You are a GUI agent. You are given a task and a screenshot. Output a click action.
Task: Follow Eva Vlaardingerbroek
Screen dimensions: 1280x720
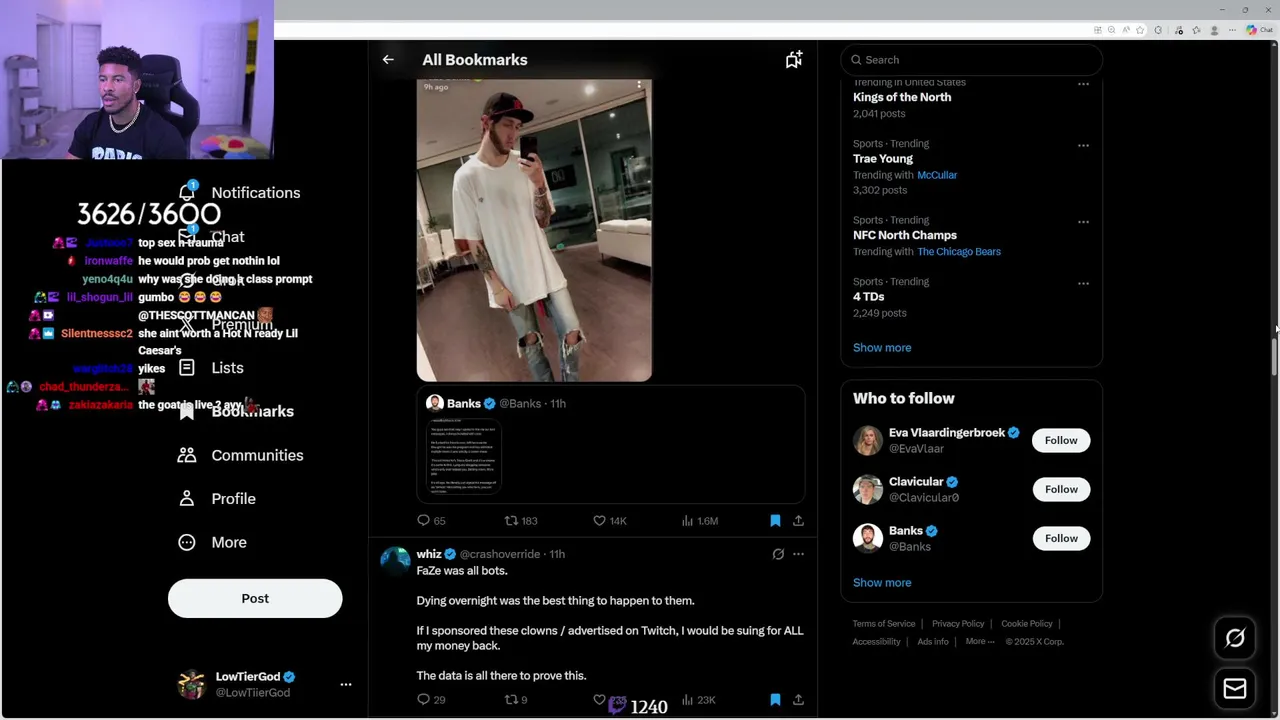(1061, 441)
